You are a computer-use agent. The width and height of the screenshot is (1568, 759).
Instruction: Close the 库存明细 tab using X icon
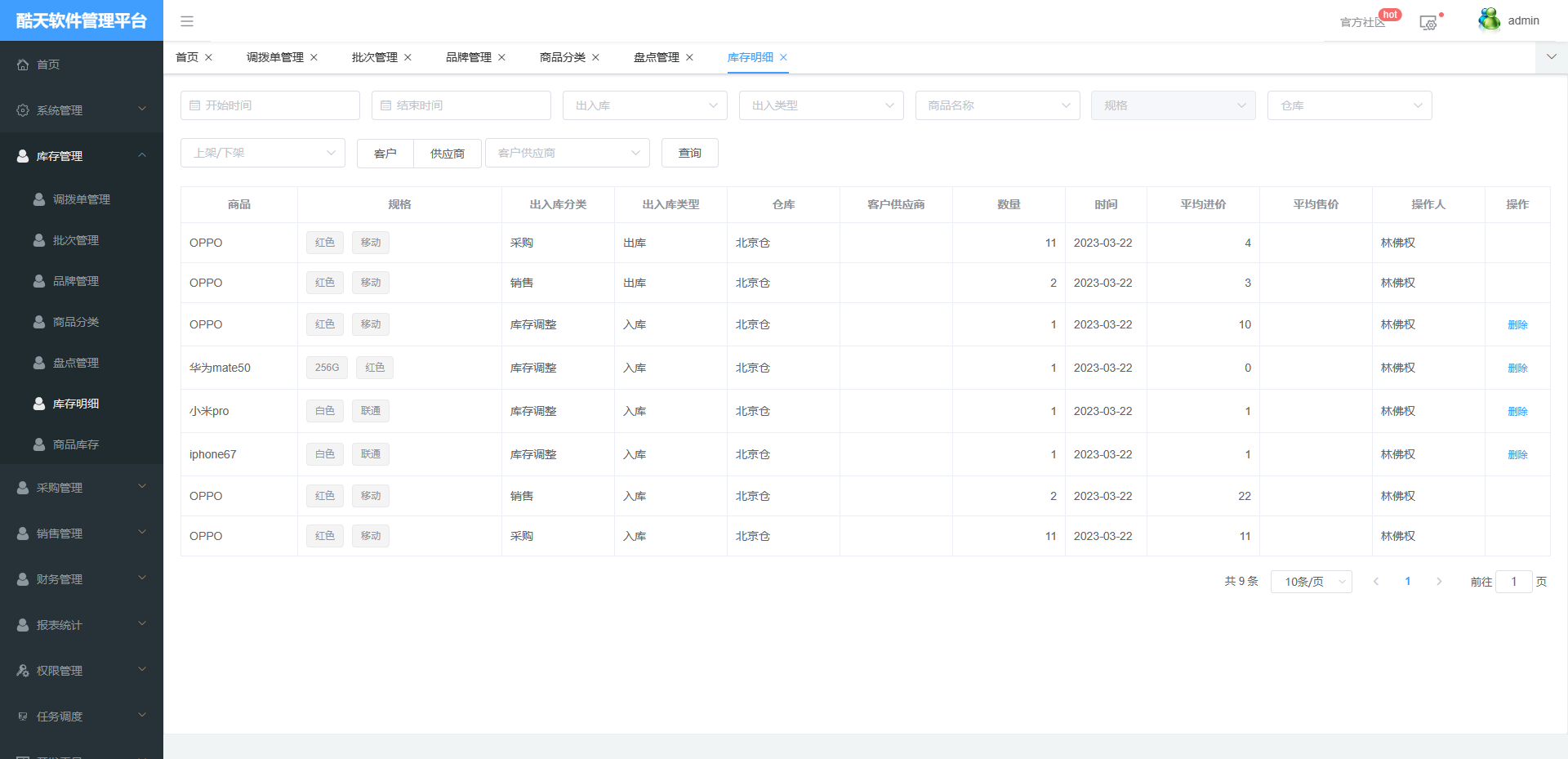click(783, 57)
